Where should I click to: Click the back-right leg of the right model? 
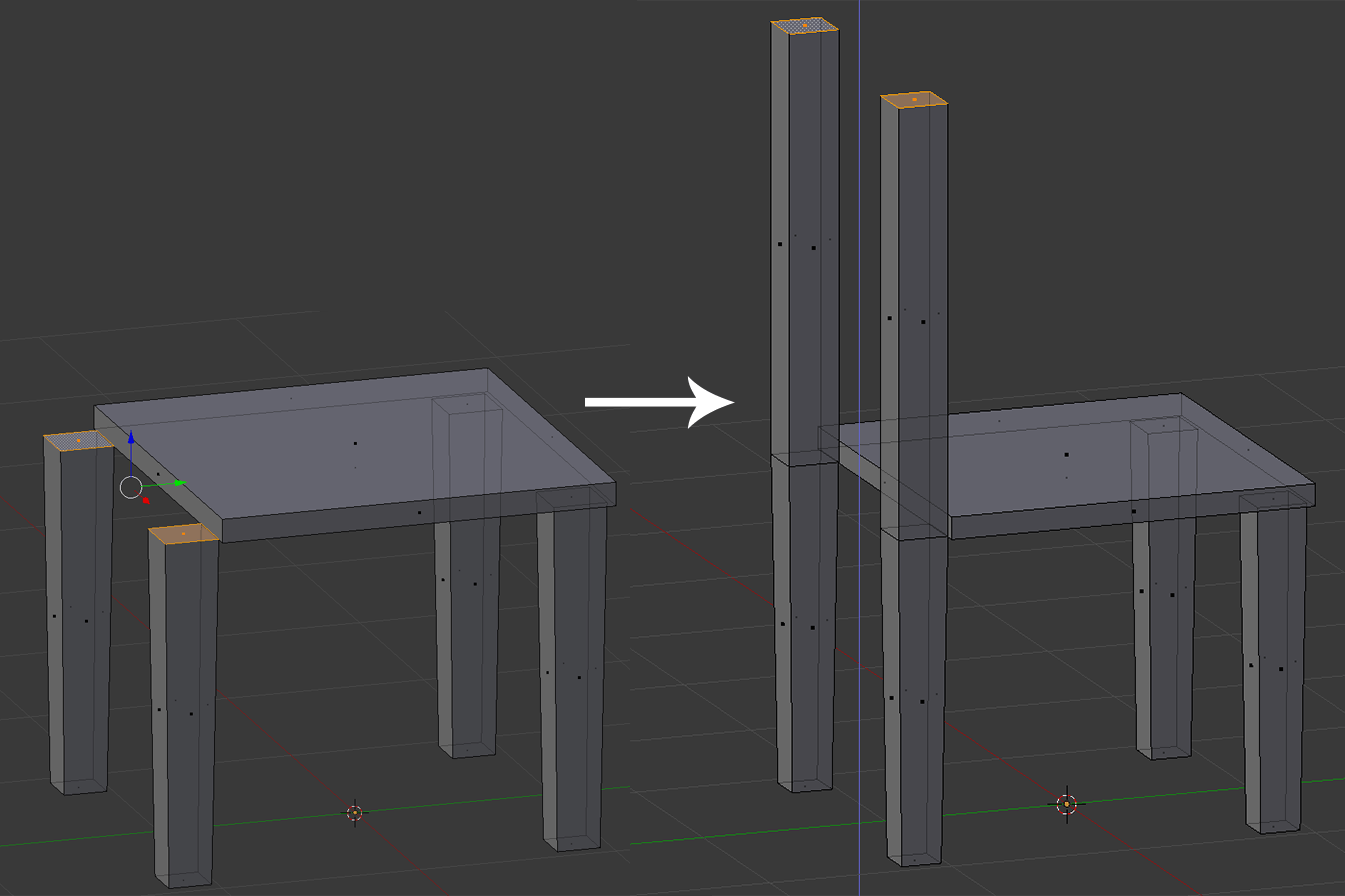pos(1166,640)
